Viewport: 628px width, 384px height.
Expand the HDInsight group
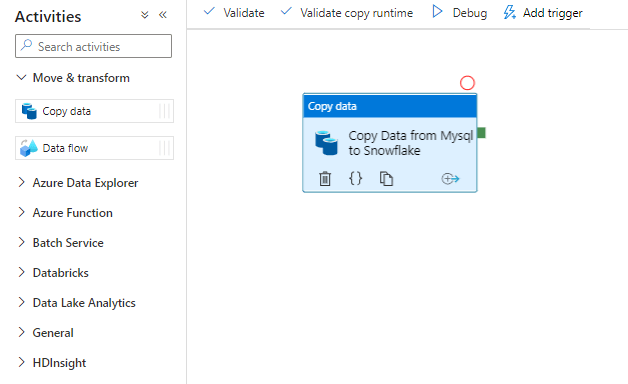click(22, 363)
